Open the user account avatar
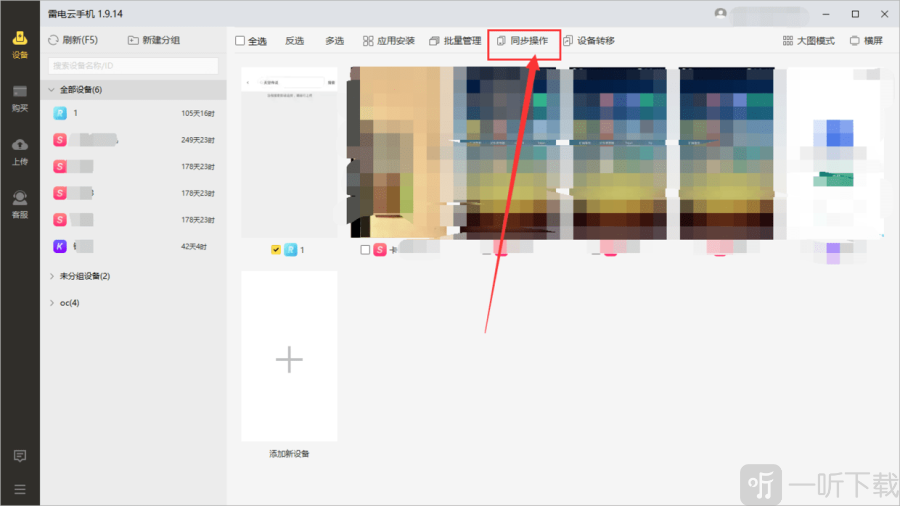900x506 pixels. pyautogui.click(x=720, y=13)
